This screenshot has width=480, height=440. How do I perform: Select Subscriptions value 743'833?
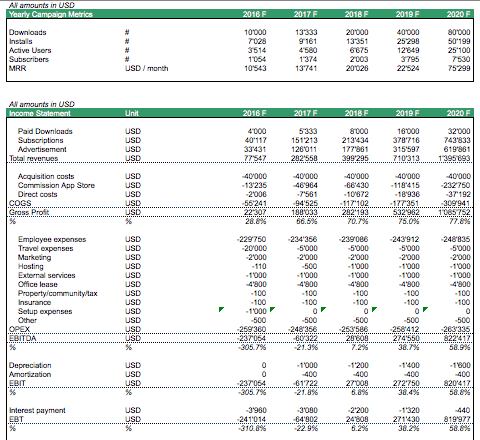(x=457, y=140)
